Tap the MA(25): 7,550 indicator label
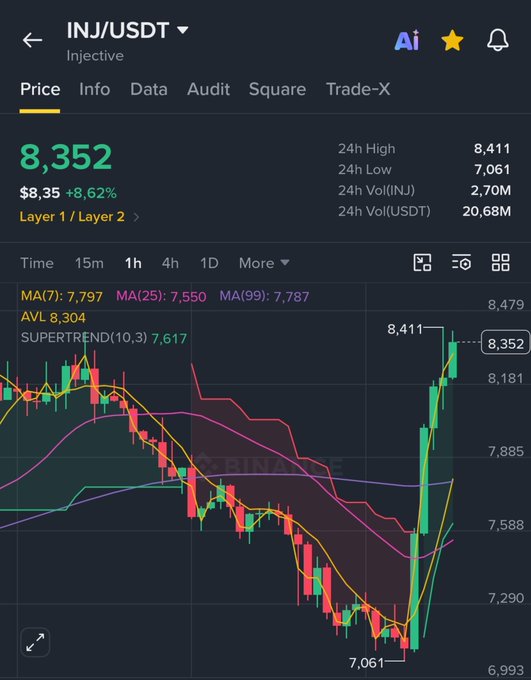 (161, 297)
